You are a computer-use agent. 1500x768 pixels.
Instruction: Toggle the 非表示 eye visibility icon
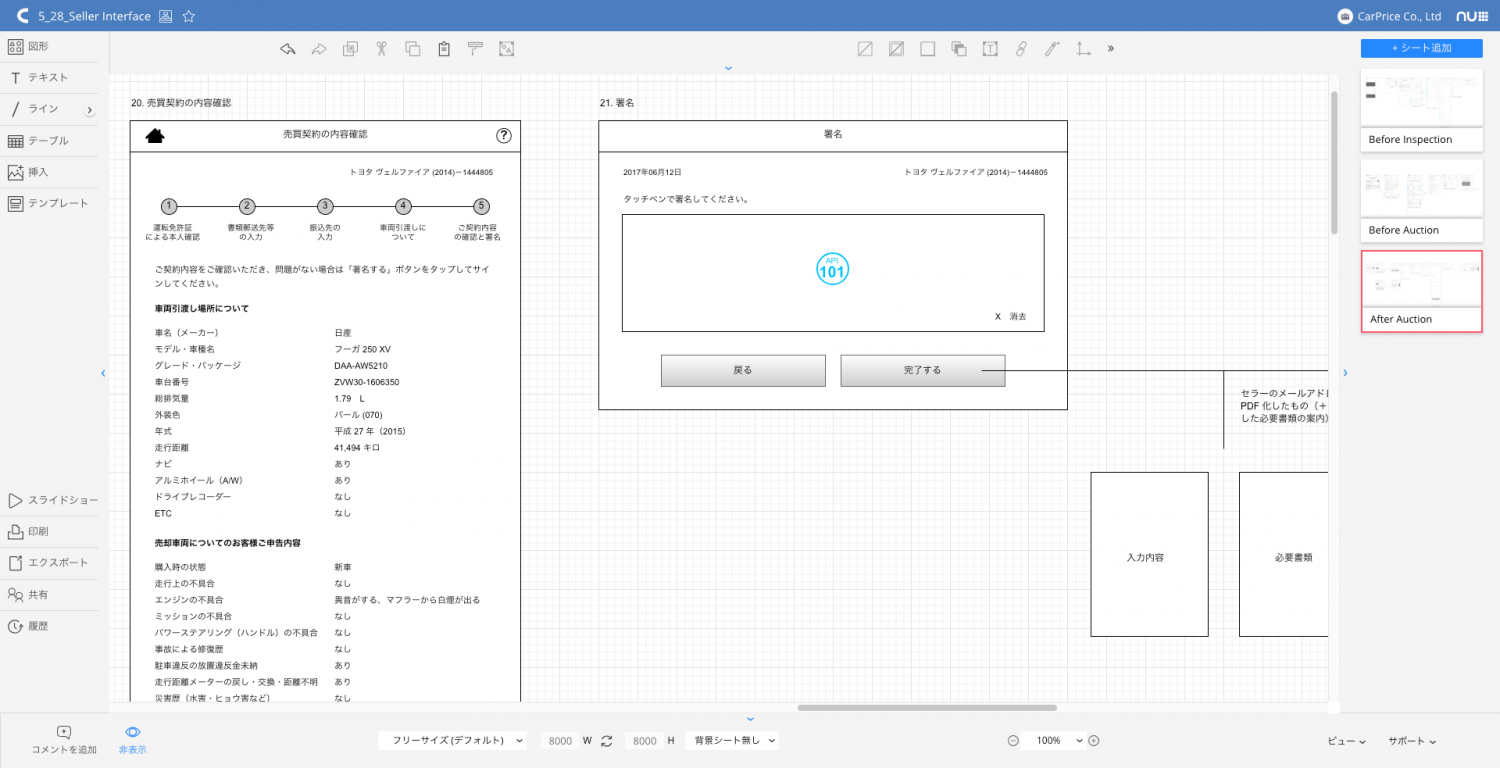click(x=132, y=733)
